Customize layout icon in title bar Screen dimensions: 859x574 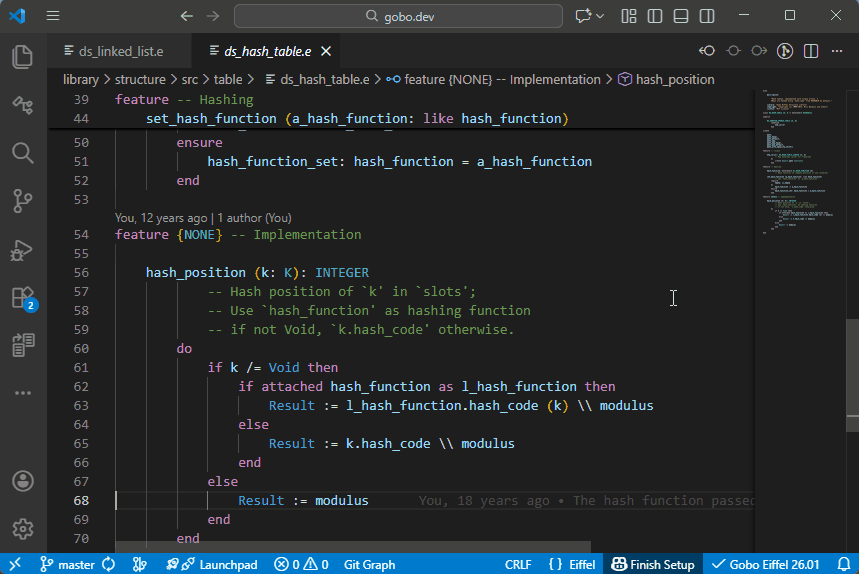pos(629,16)
